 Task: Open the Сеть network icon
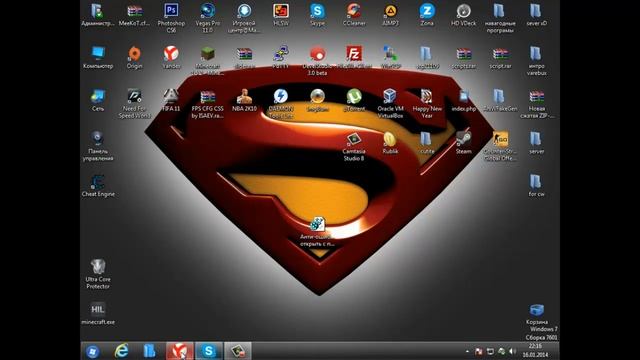pos(98,97)
